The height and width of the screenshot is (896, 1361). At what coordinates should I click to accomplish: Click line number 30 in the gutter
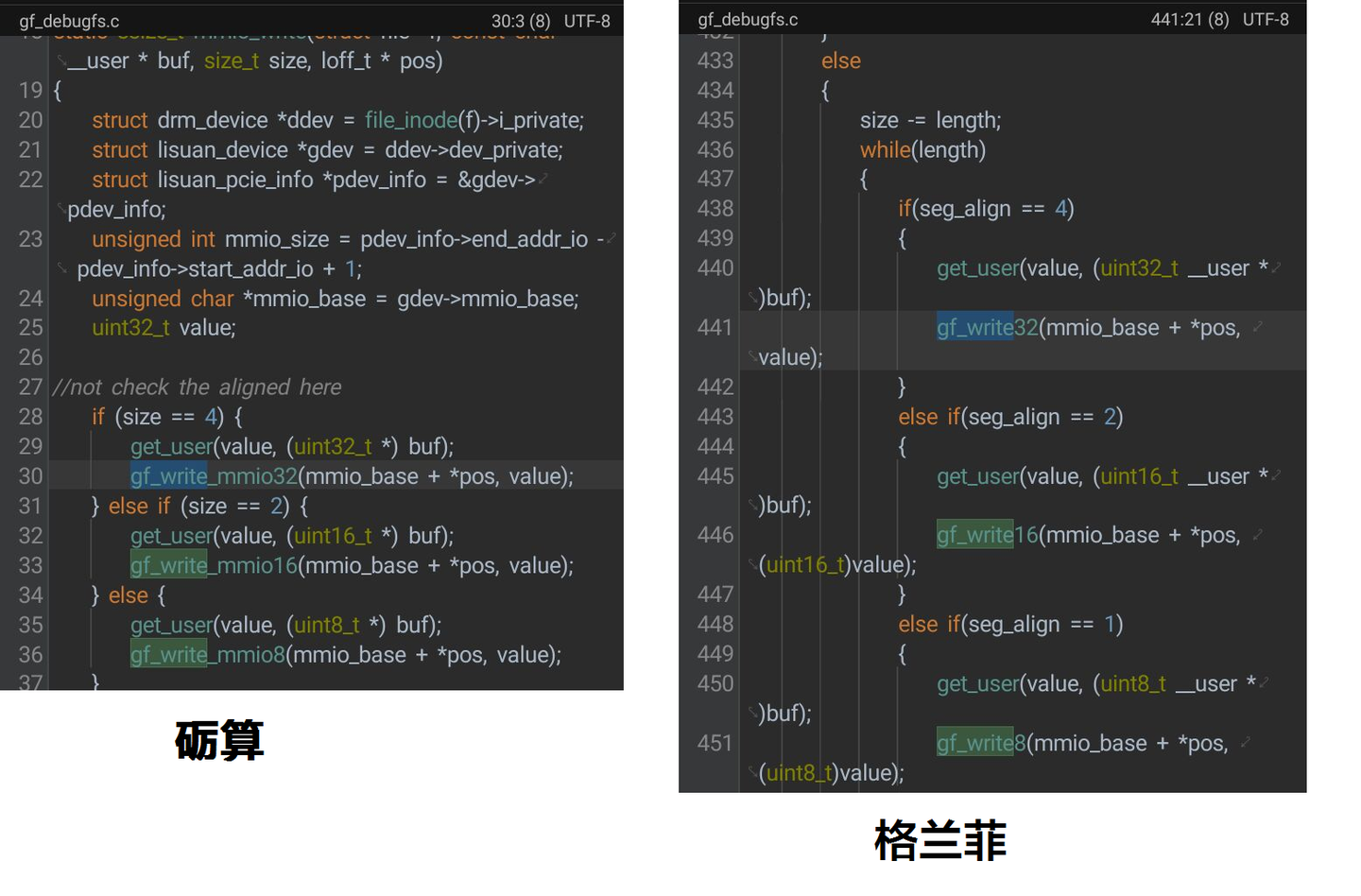(x=30, y=476)
